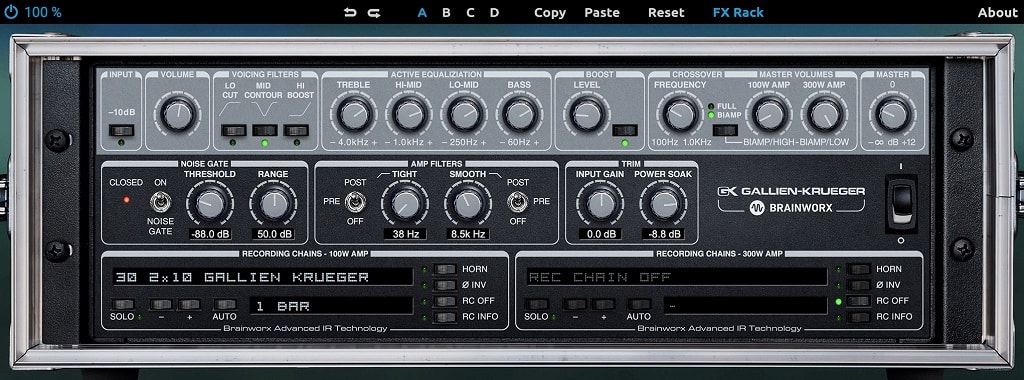
Task: Click the 100 % scaling value
Action: [x=43, y=12]
